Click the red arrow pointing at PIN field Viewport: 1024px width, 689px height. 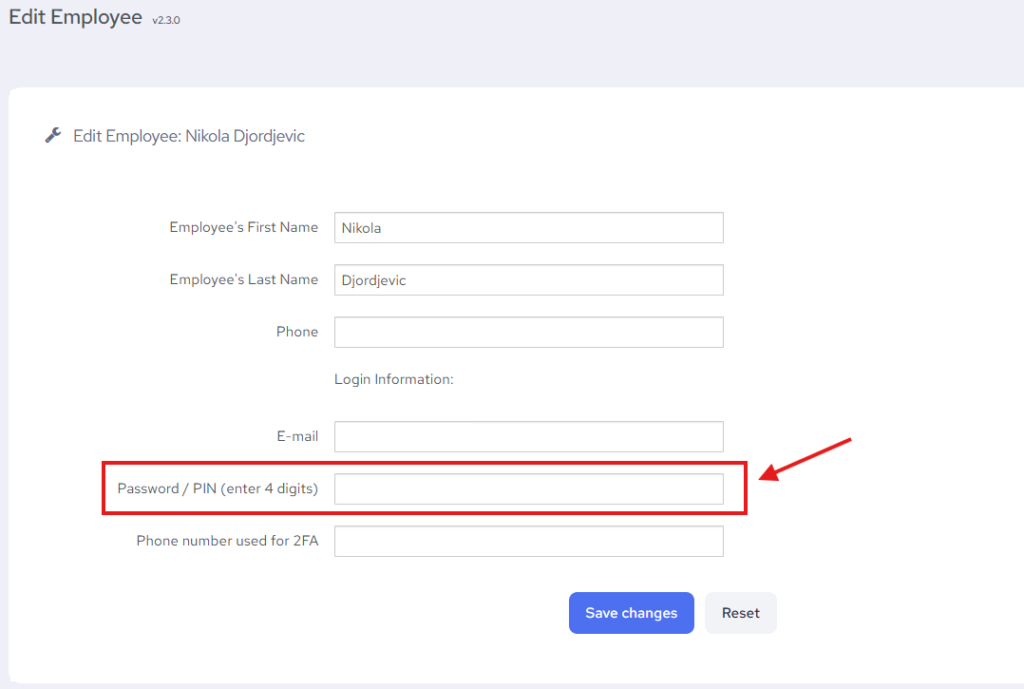pos(805,459)
